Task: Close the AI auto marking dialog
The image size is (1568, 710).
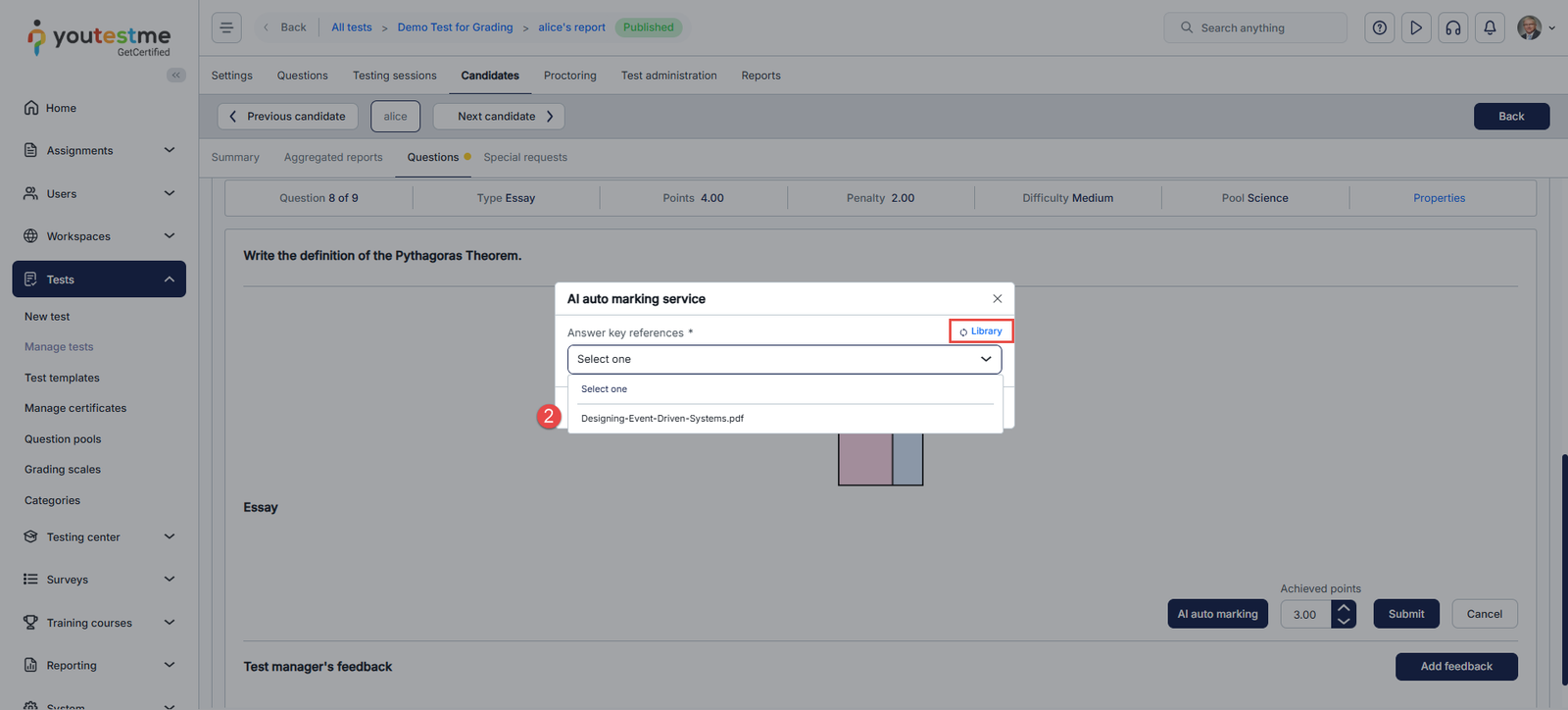Action: (x=997, y=299)
